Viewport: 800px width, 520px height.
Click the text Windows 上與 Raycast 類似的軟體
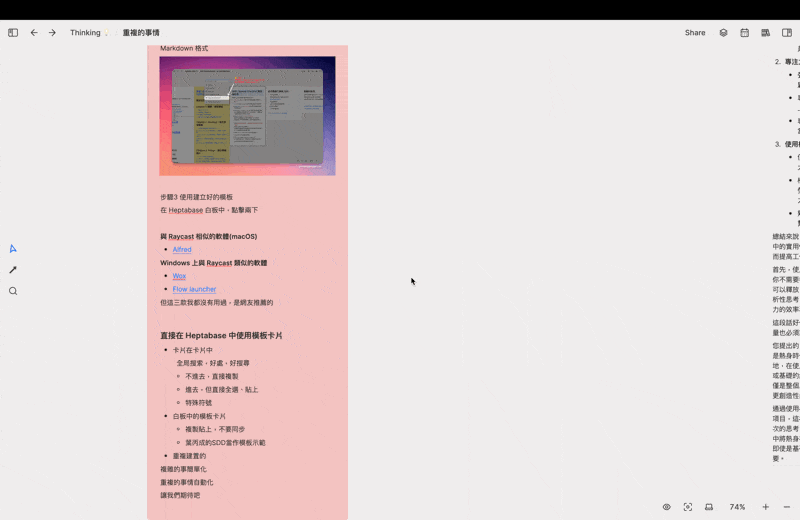point(213,263)
